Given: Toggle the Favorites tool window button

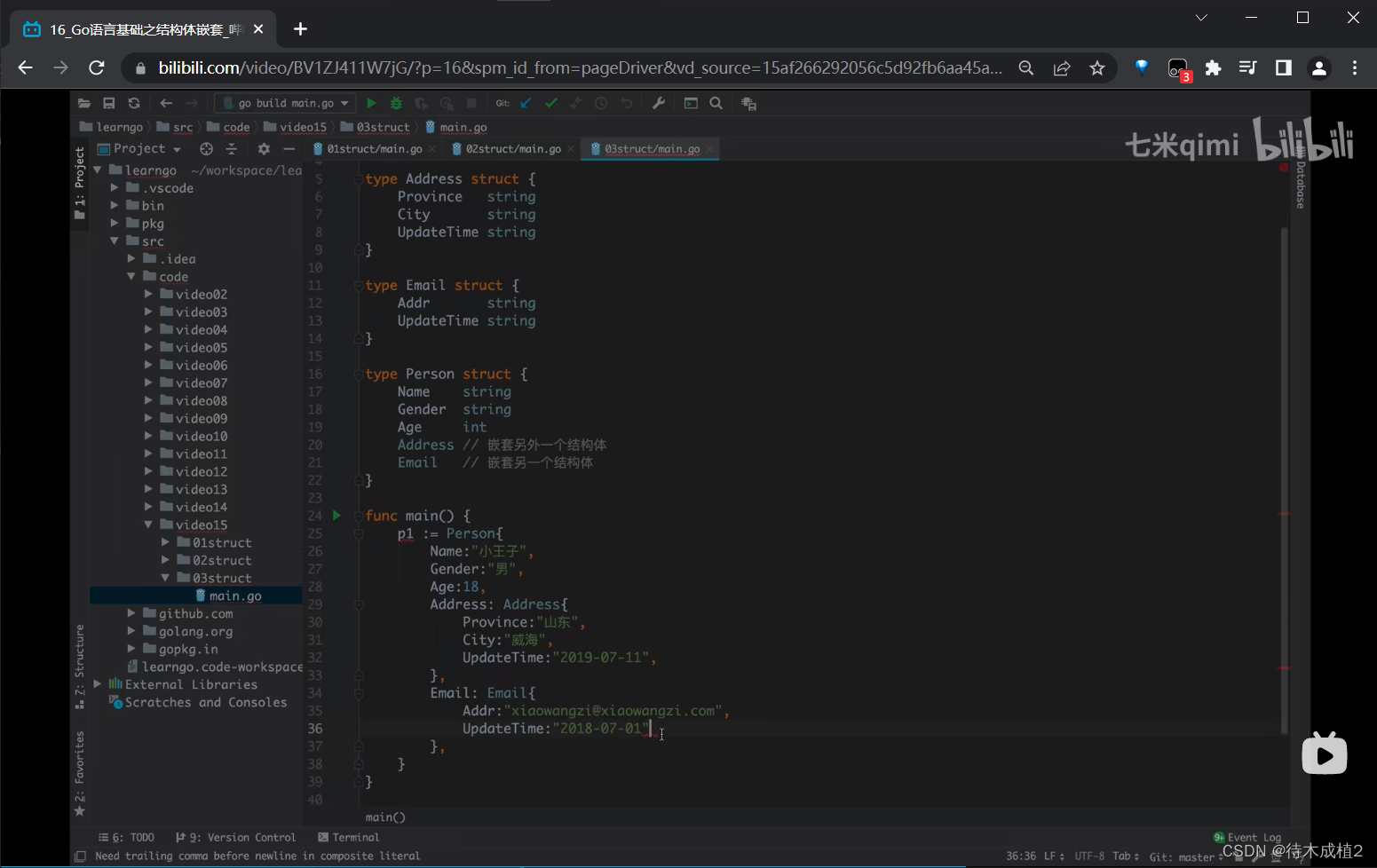Looking at the screenshot, I should pyautogui.click(x=80, y=773).
